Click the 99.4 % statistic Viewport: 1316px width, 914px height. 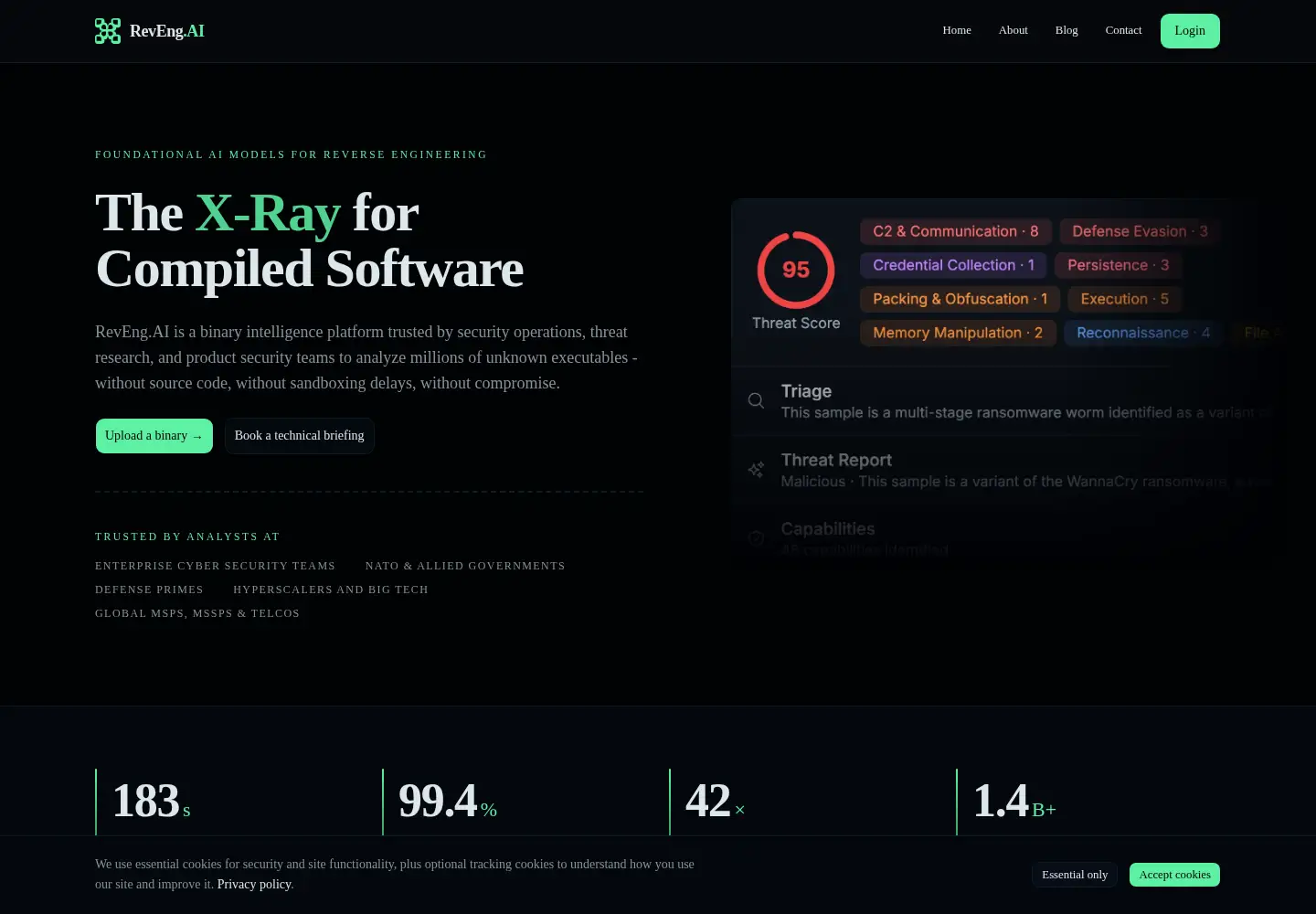click(448, 801)
